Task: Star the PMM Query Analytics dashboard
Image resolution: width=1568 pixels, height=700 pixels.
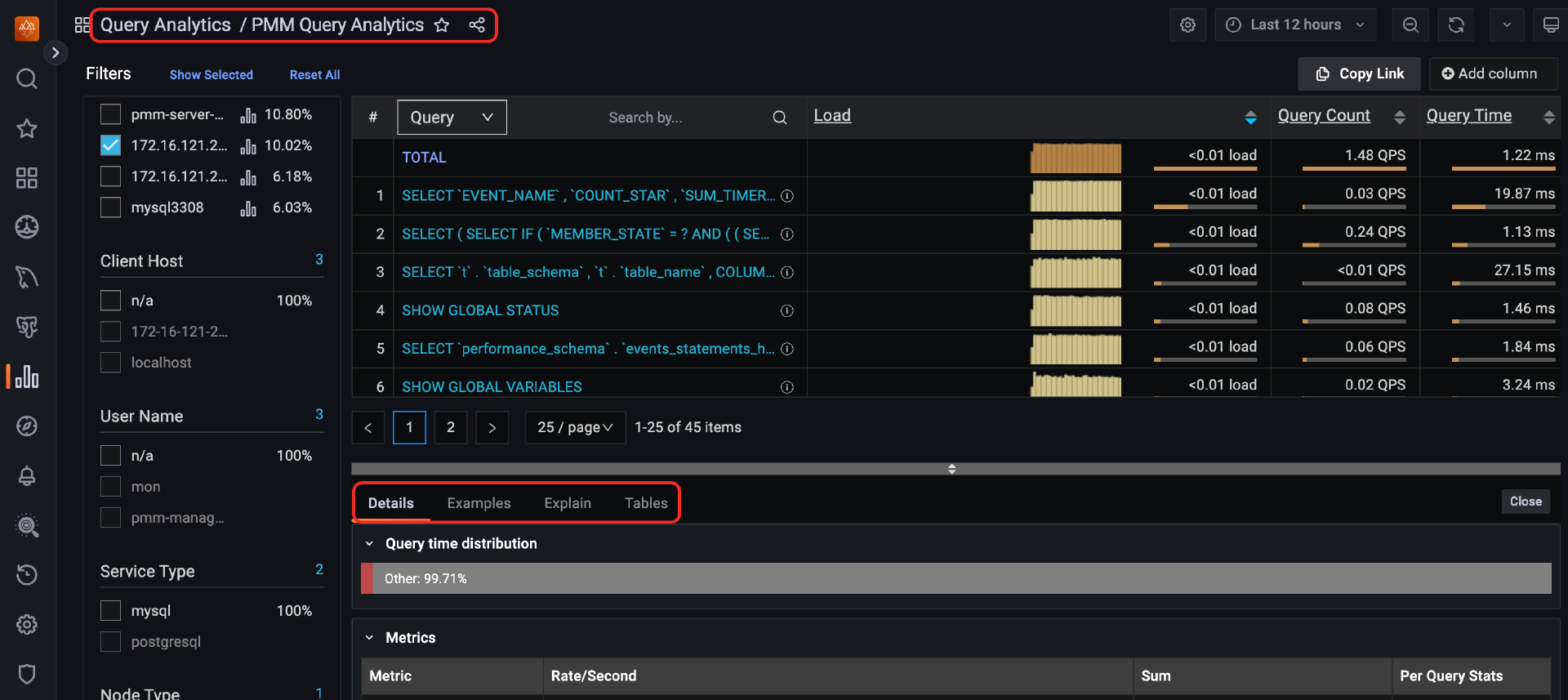Action: pyautogui.click(x=442, y=25)
